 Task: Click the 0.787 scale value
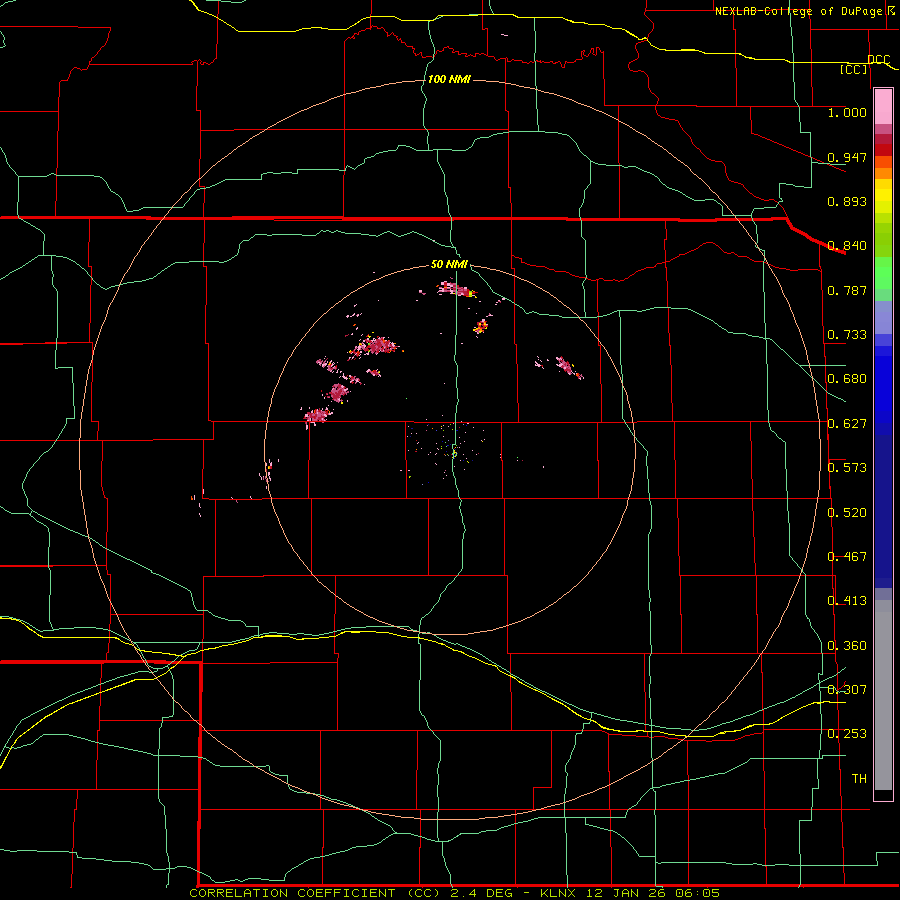pos(847,290)
